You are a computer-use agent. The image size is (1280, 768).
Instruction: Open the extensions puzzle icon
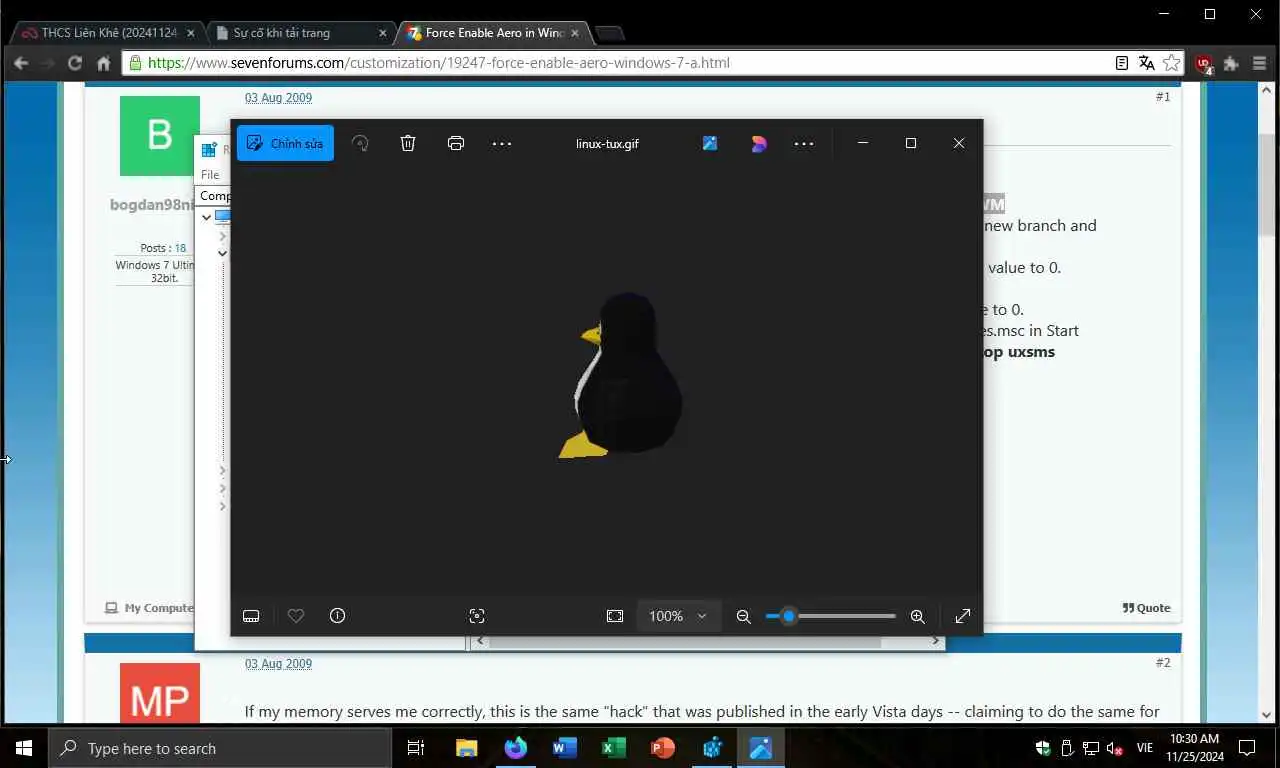(1232, 63)
